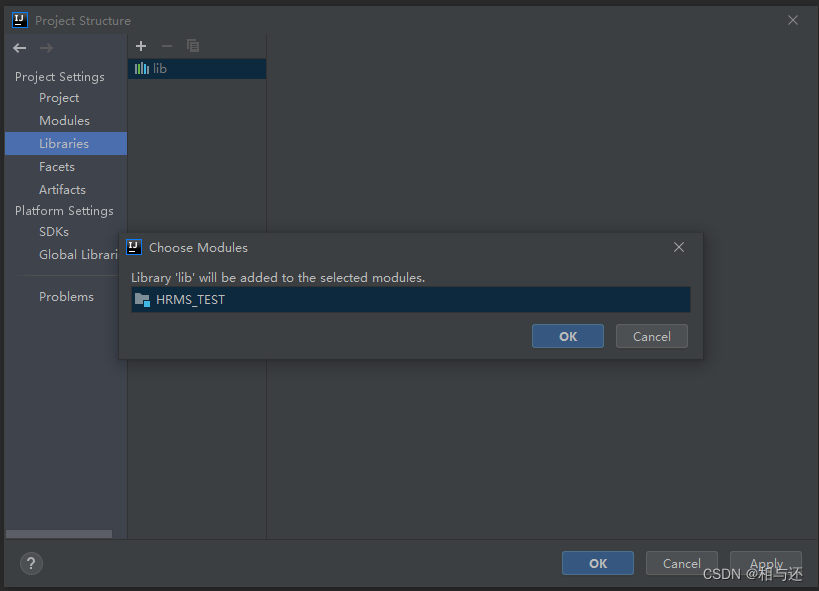The height and width of the screenshot is (591, 819).
Task: Click the HRMS_TEST module folder icon
Action: [142, 300]
